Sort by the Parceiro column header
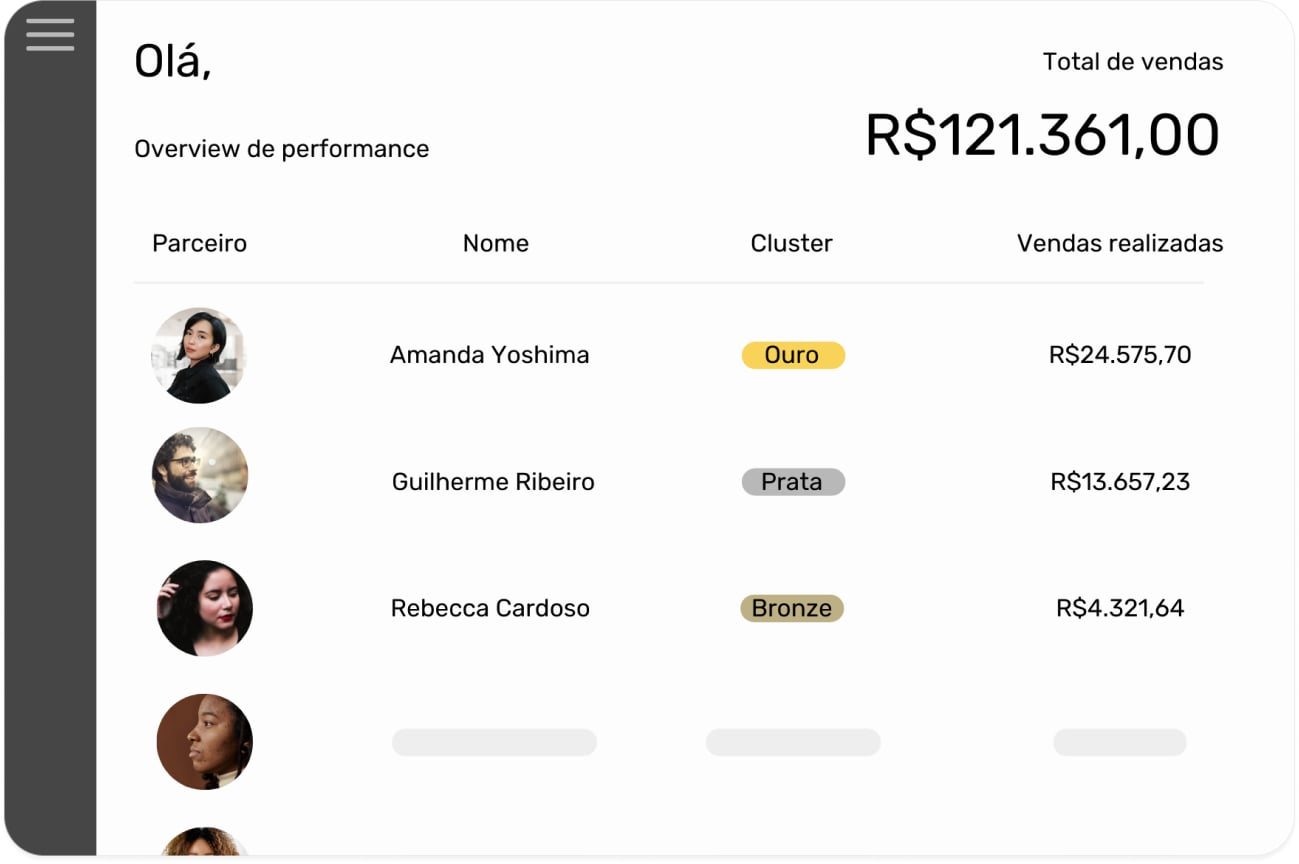This screenshot has width=1299, height=864. [x=200, y=243]
